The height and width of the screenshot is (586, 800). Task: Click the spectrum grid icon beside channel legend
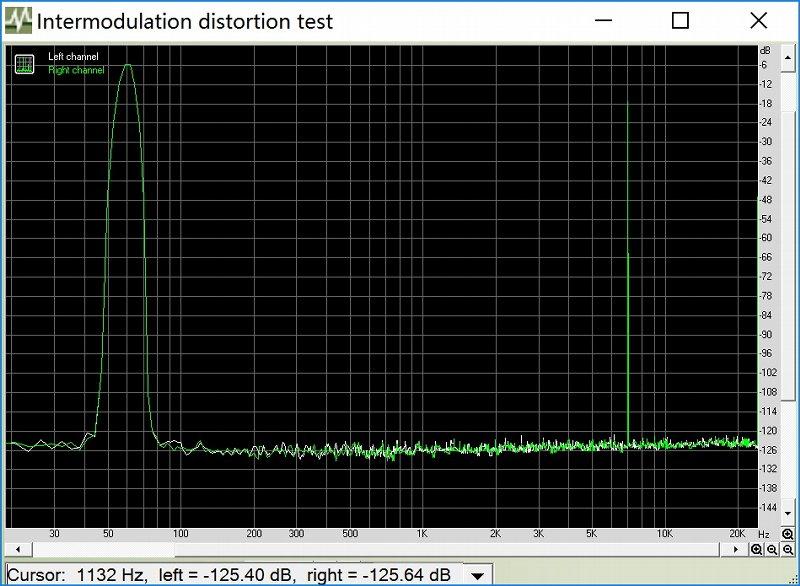(x=25, y=63)
